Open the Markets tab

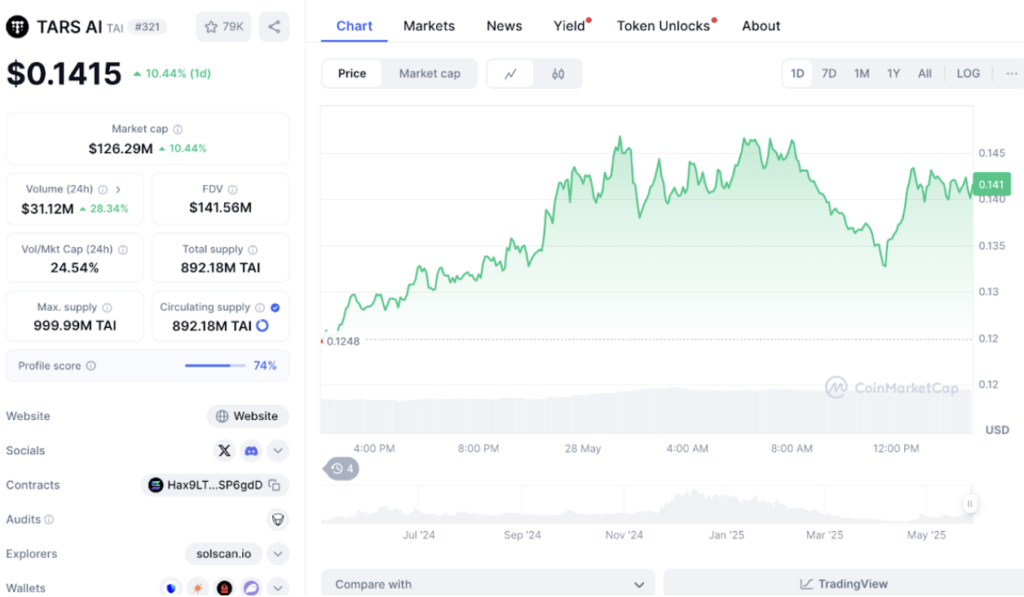(x=429, y=26)
